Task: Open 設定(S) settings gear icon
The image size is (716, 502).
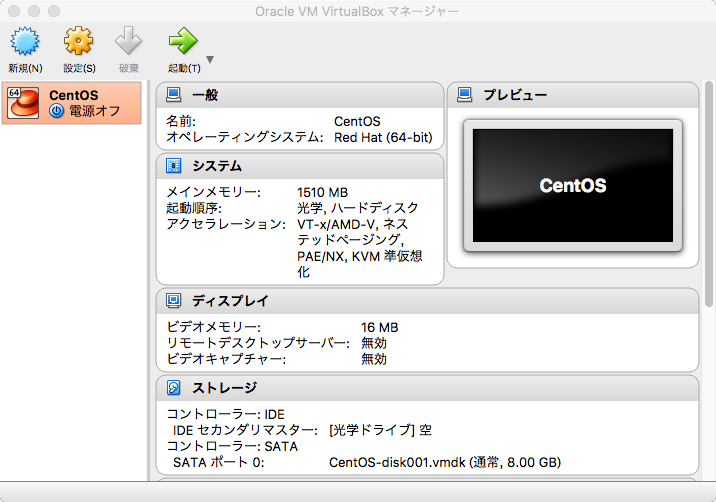Action: [x=79, y=42]
